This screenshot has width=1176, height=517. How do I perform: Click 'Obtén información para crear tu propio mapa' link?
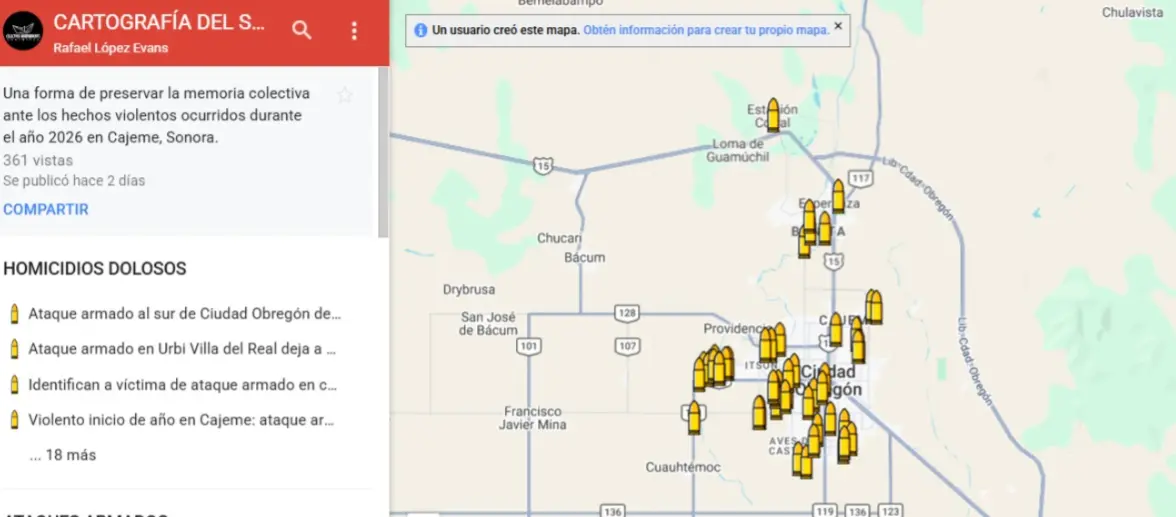(705, 31)
